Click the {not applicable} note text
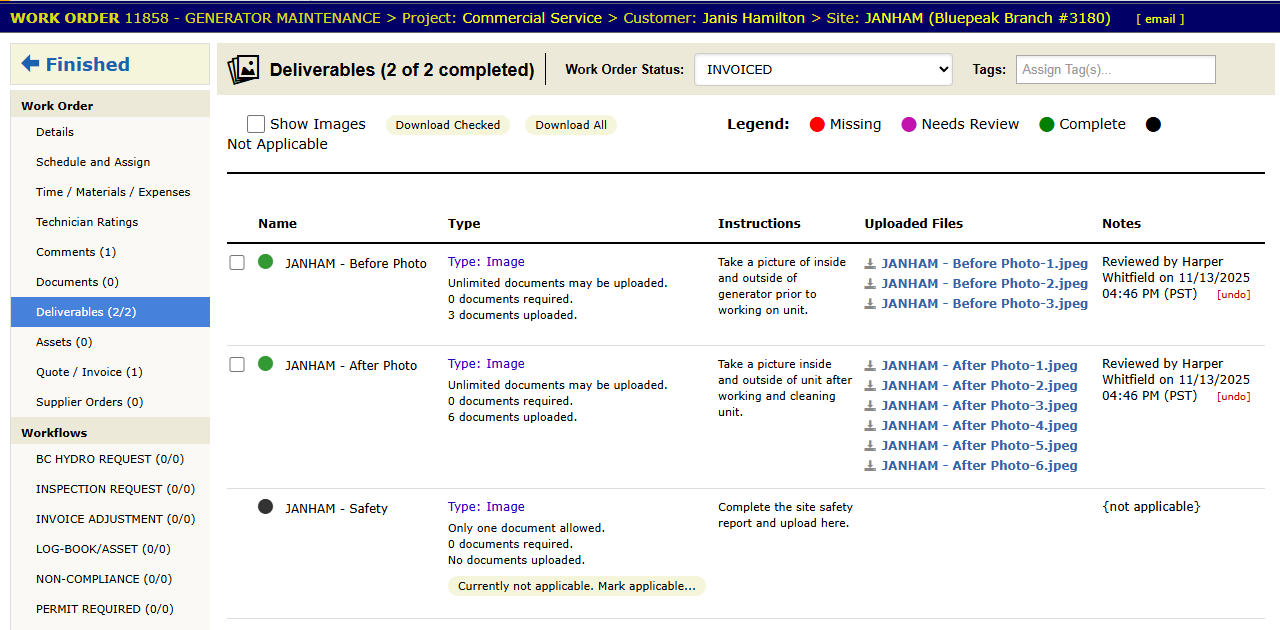The image size is (1280, 630). click(x=1151, y=507)
